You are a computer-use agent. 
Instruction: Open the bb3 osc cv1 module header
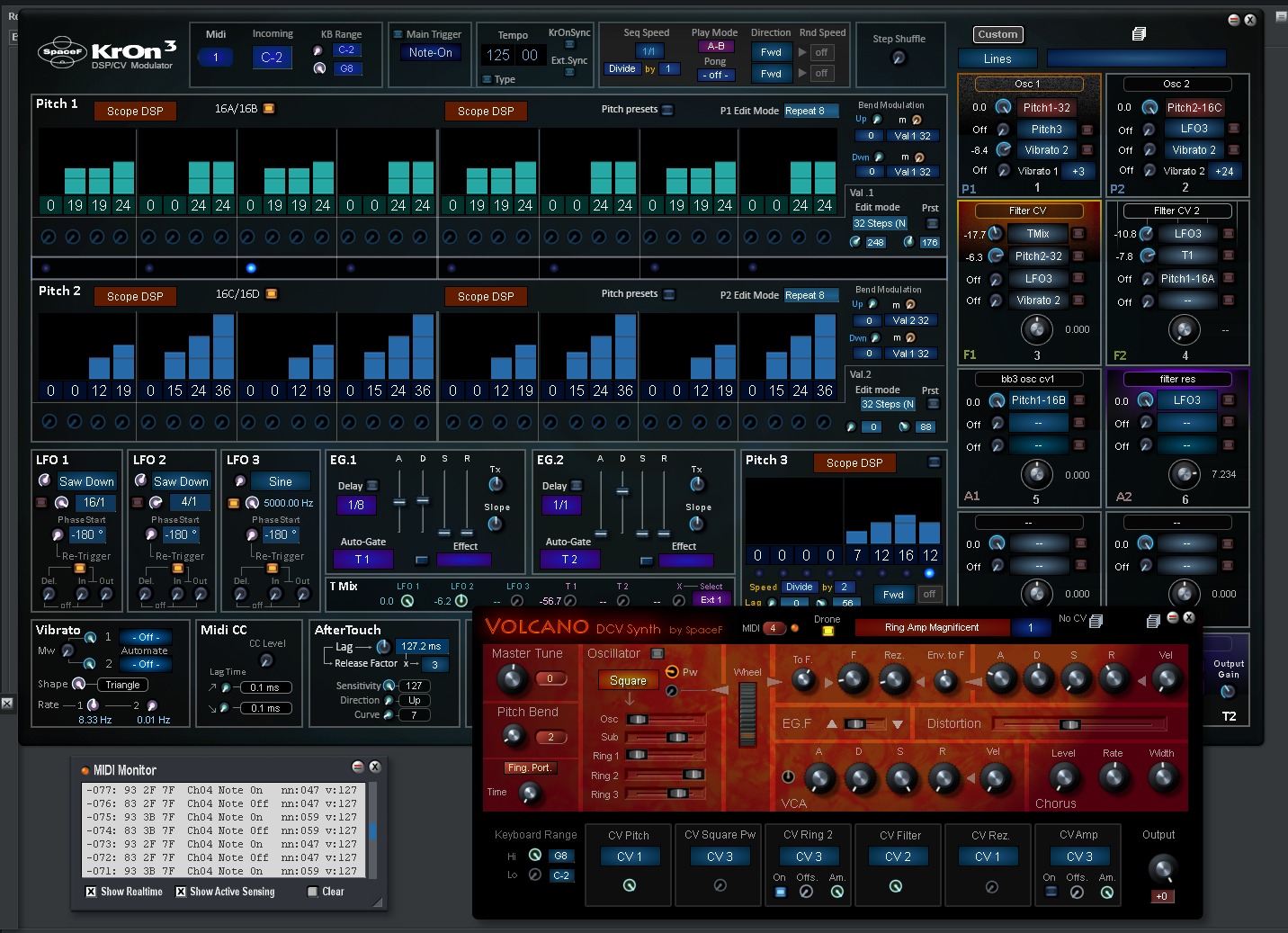pos(1028,379)
